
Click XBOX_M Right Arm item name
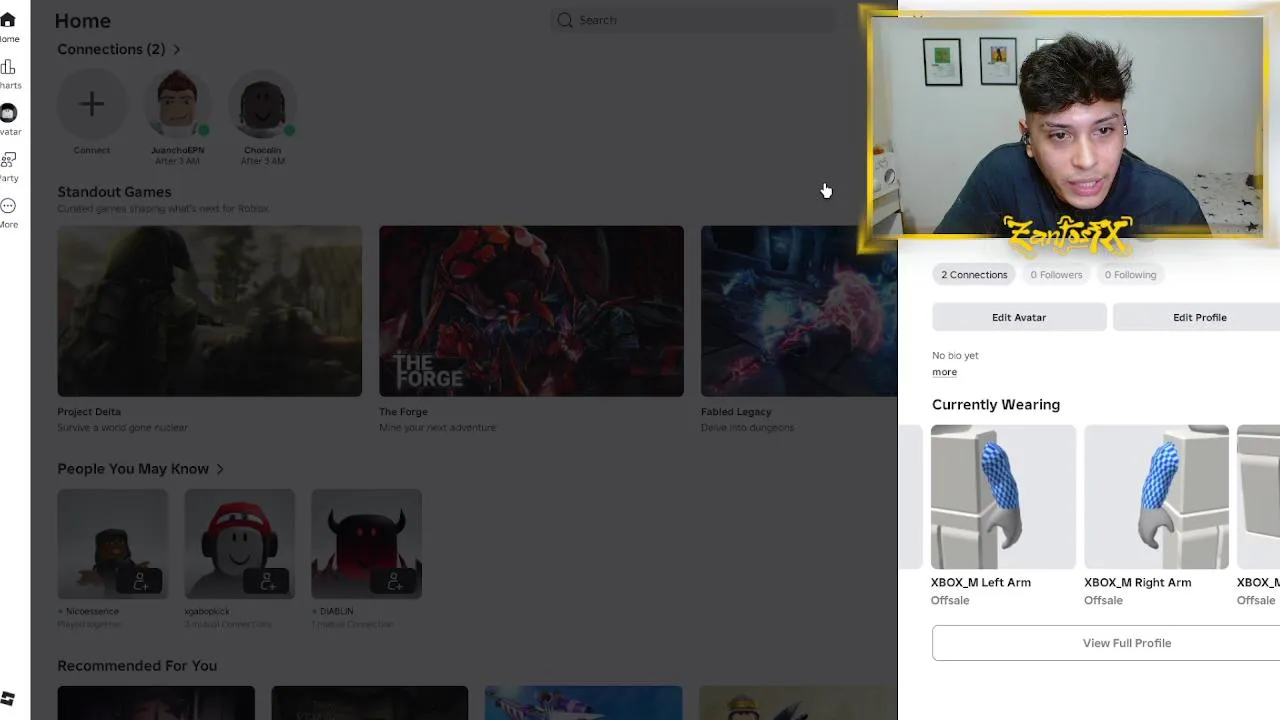(x=1137, y=582)
